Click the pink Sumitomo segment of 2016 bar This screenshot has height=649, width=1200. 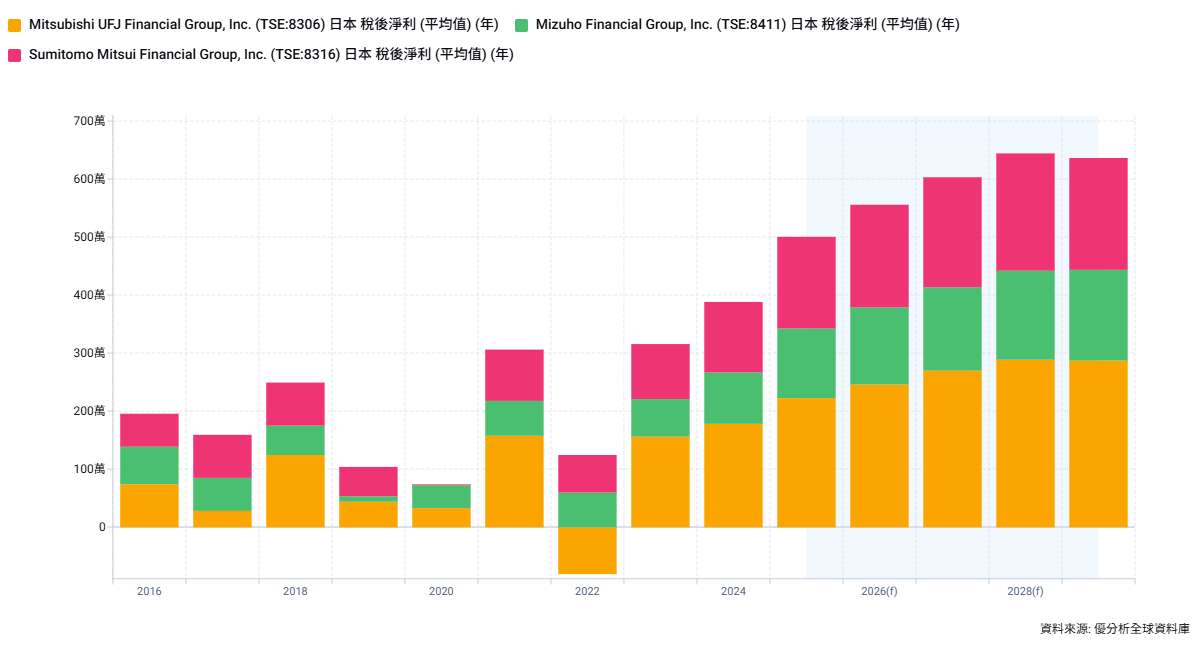click(149, 430)
